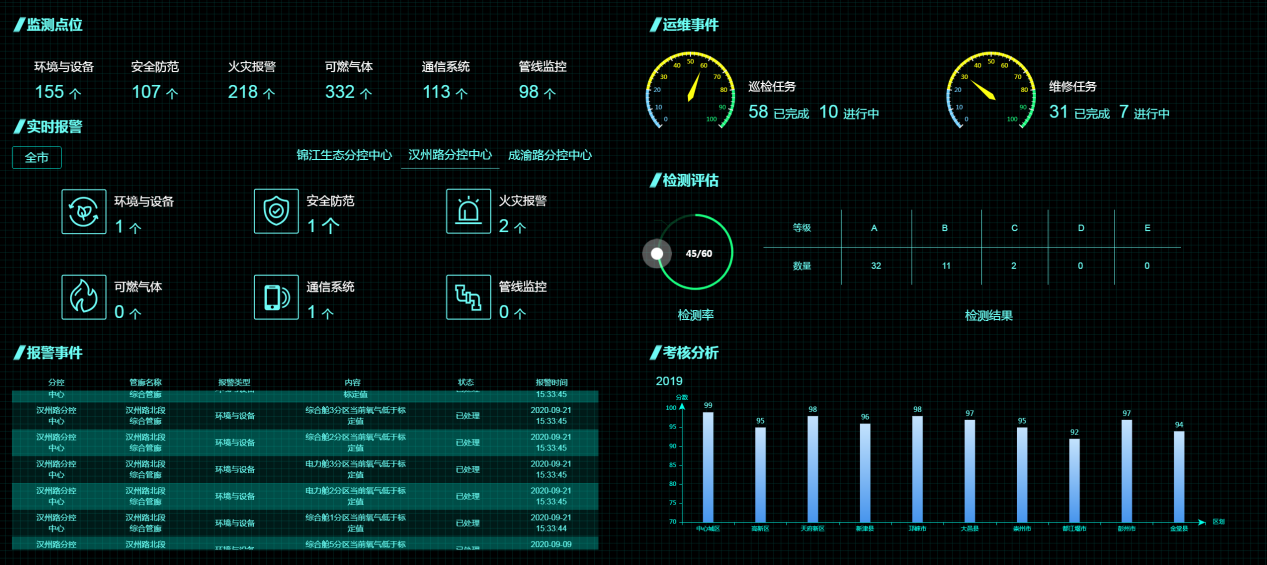This screenshot has width=1267, height=565.
Task: Click the 火灾报警 siren icon
Action: 468,211
